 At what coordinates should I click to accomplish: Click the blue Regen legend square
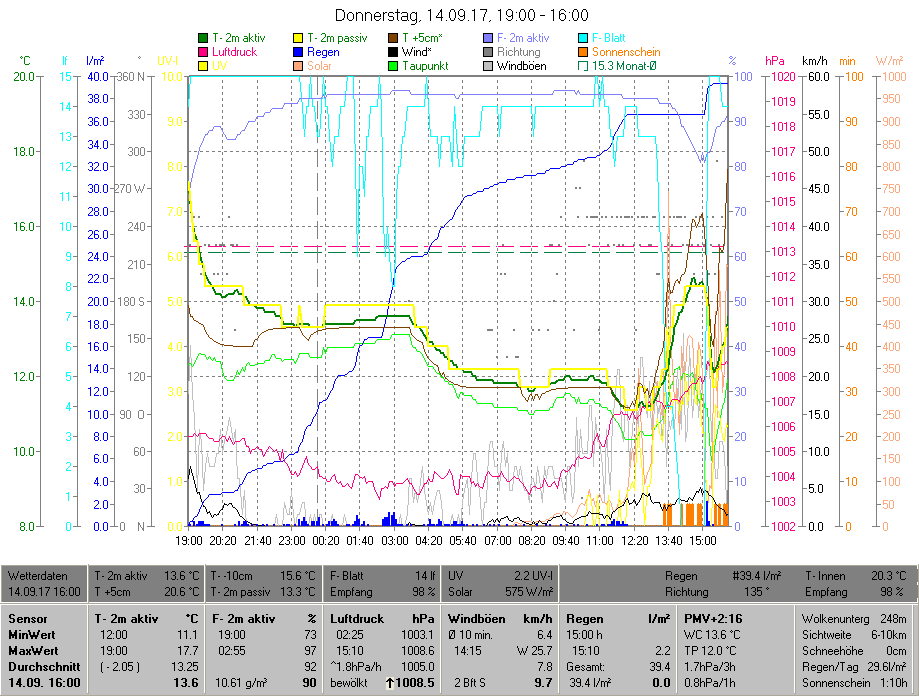(299, 52)
